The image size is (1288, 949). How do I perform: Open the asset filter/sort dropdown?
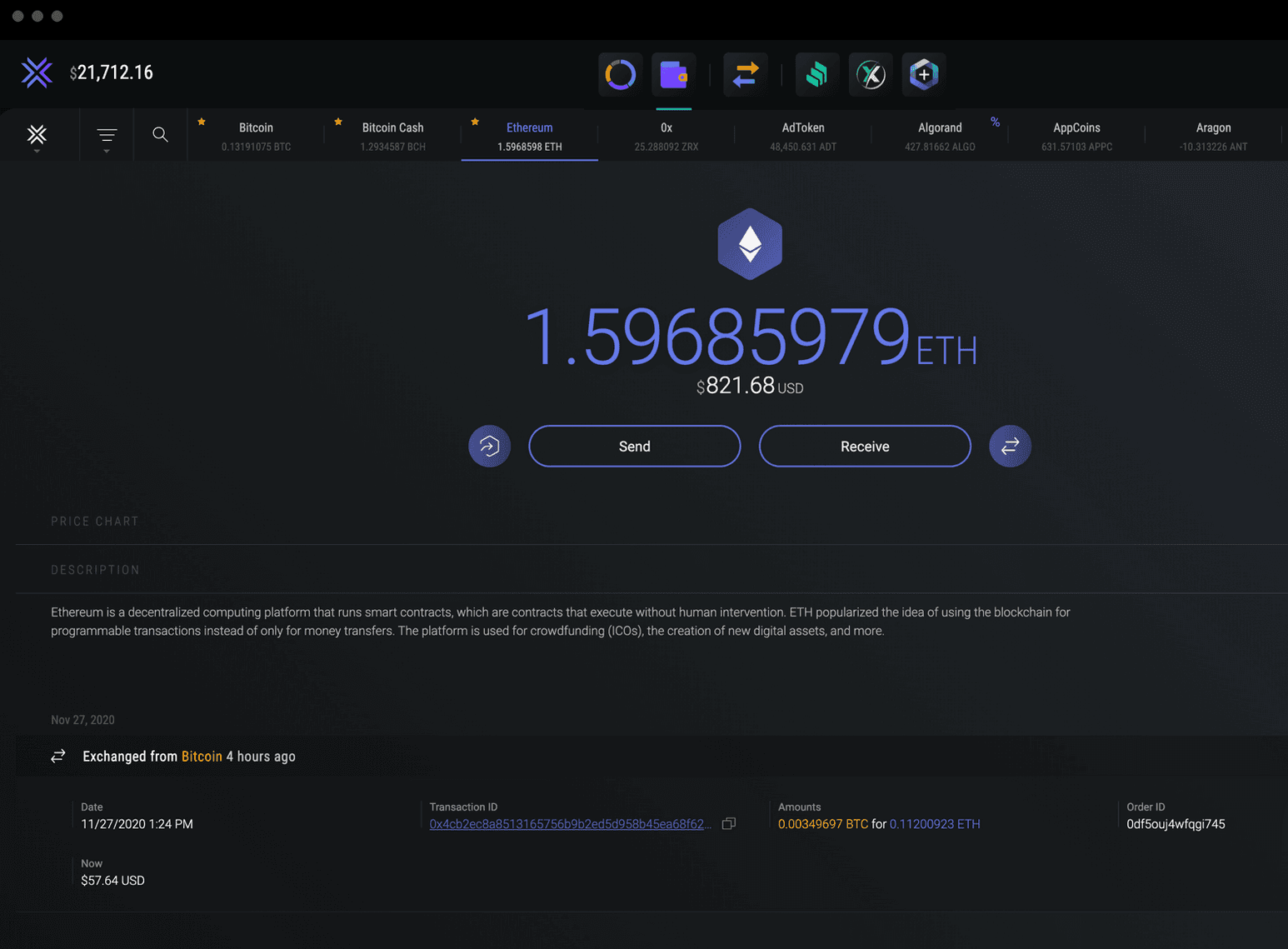(107, 137)
